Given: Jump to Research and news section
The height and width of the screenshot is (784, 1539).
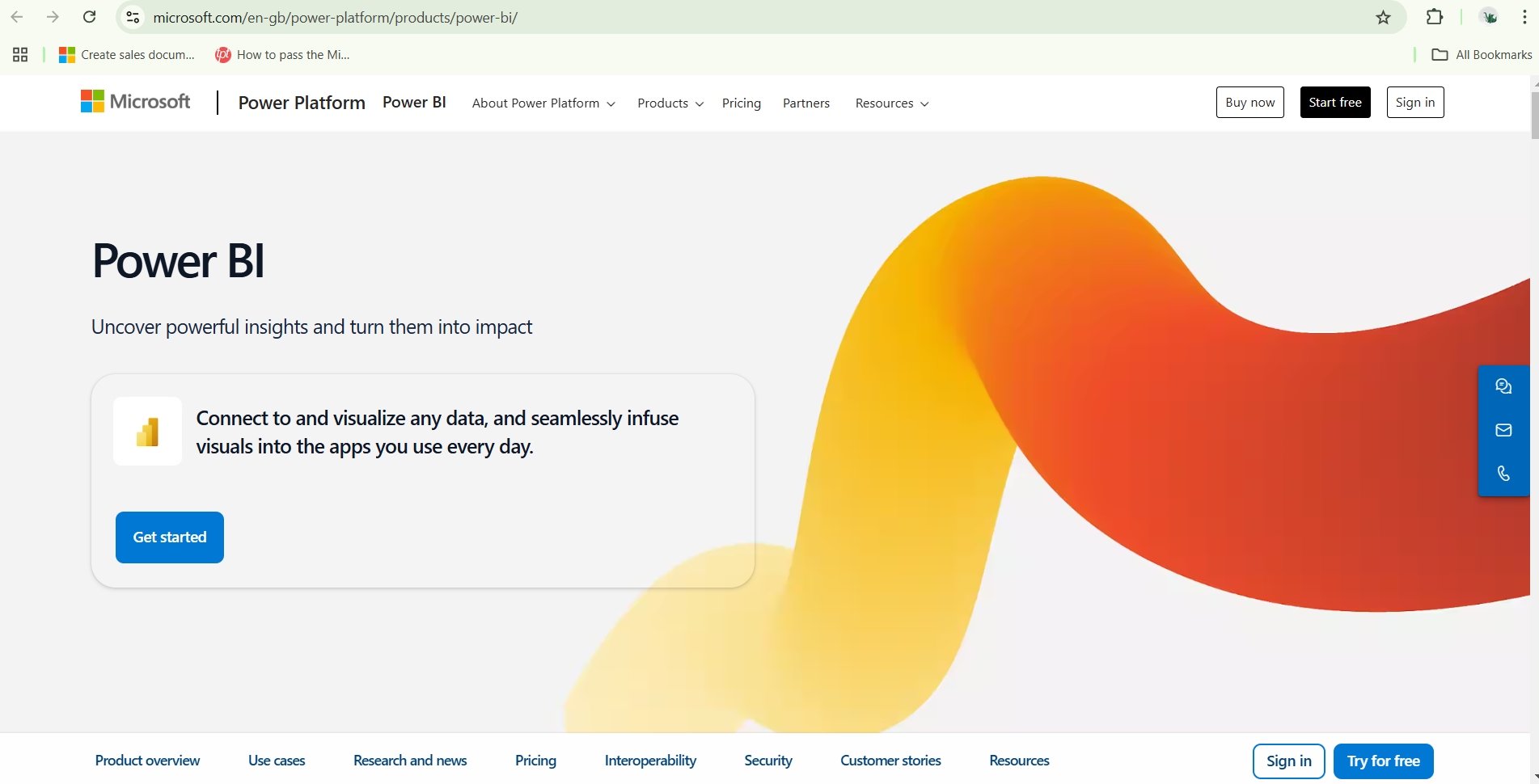Looking at the screenshot, I should (x=410, y=761).
